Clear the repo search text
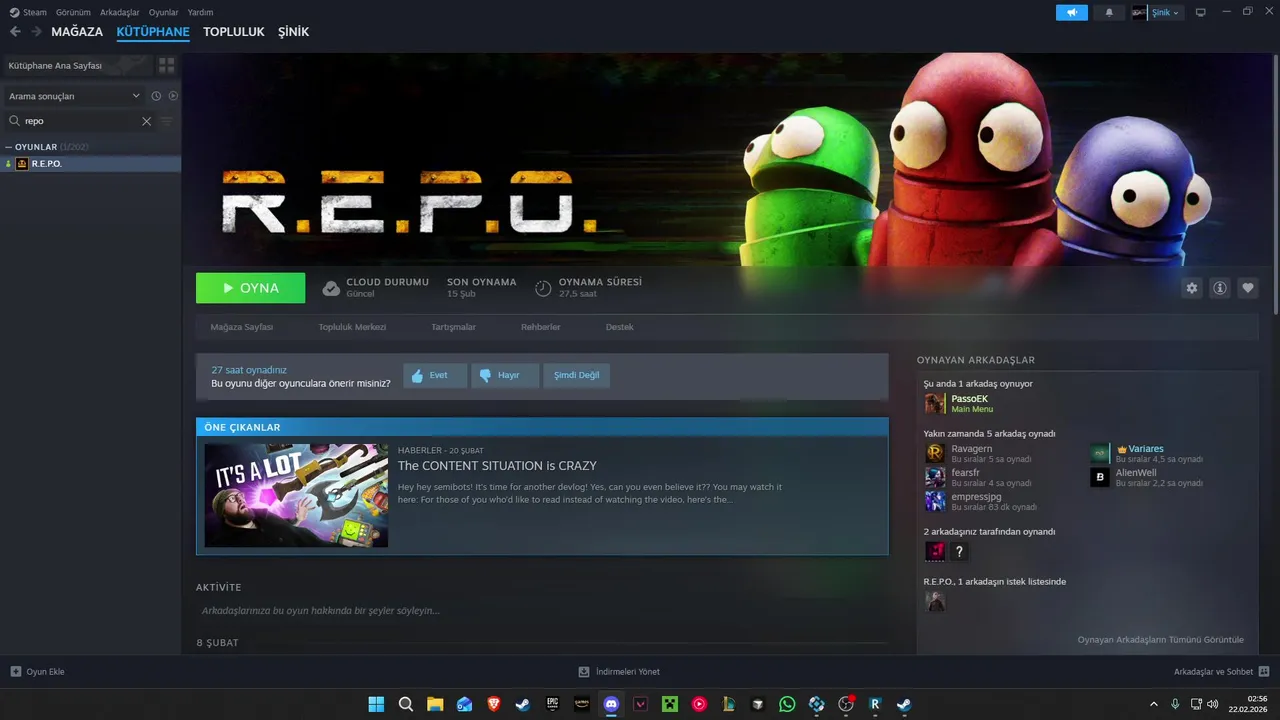 pyautogui.click(x=146, y=121)
